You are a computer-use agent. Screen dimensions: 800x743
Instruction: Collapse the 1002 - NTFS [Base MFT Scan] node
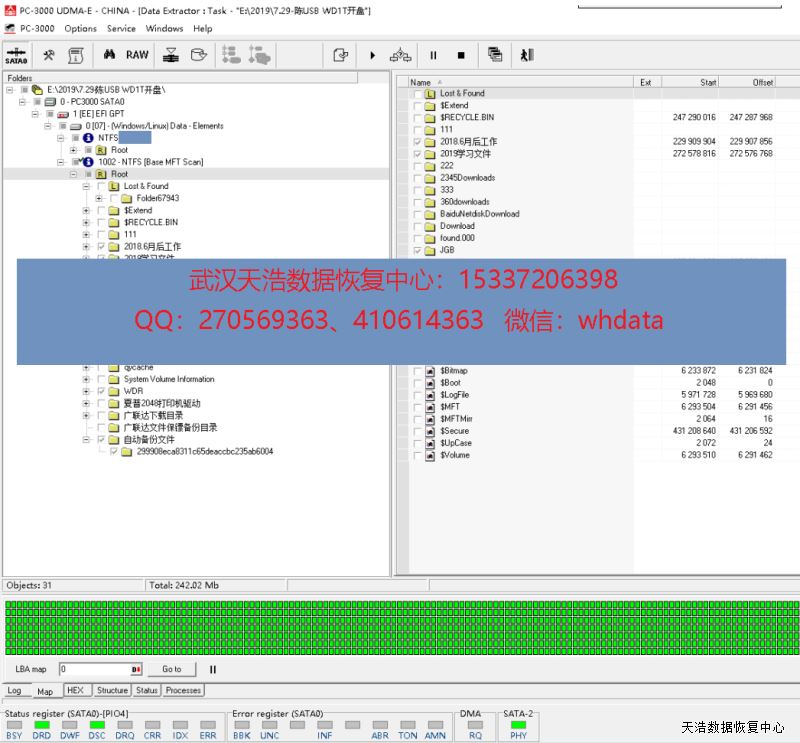point(62,162)
